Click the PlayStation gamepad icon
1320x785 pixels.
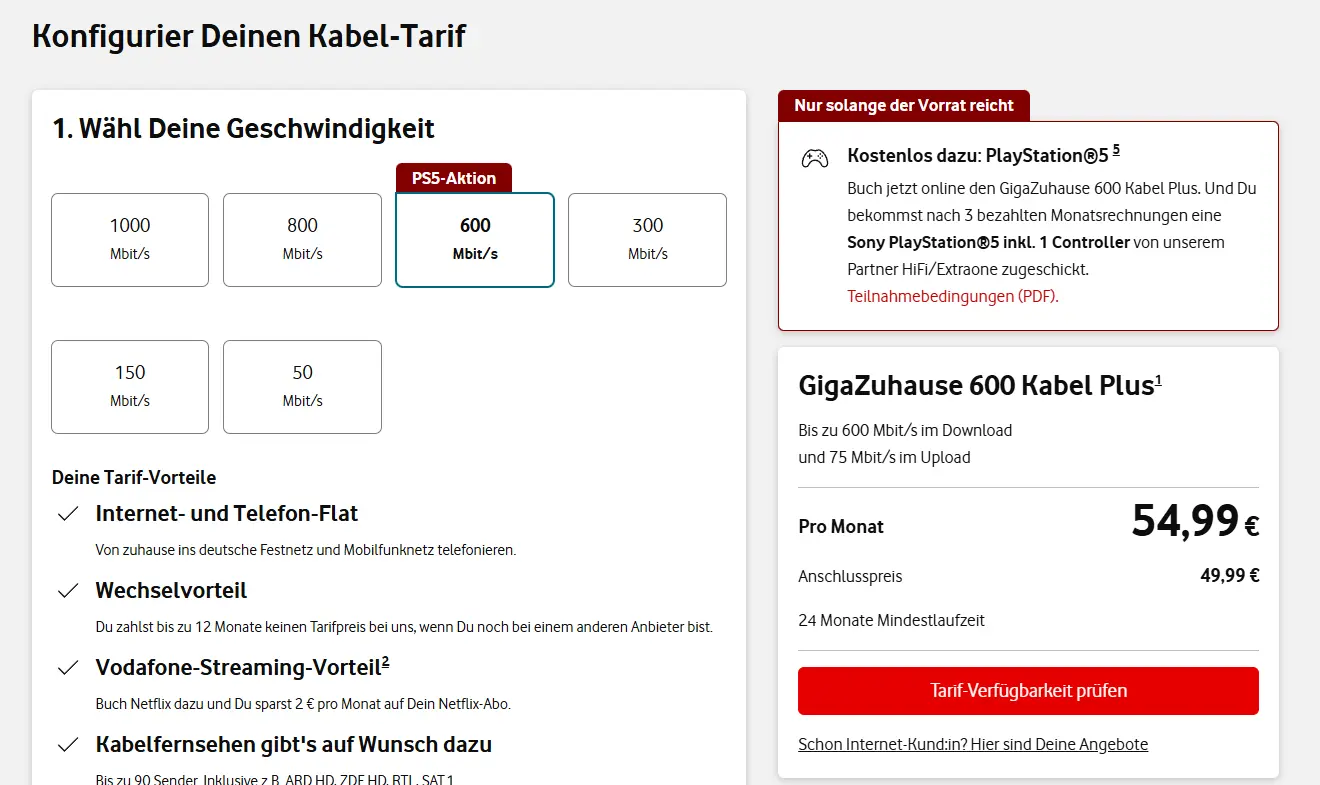[814, 158]
